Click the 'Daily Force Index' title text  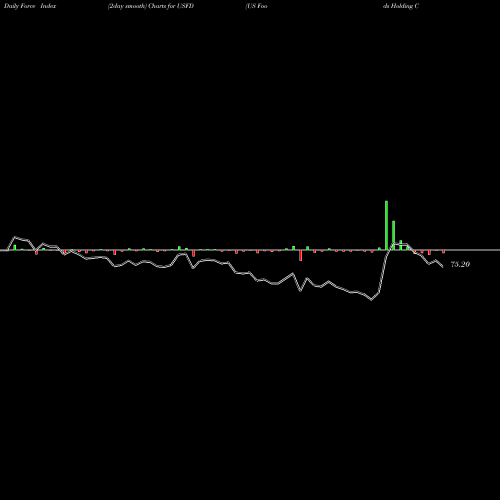coord(30,6)
